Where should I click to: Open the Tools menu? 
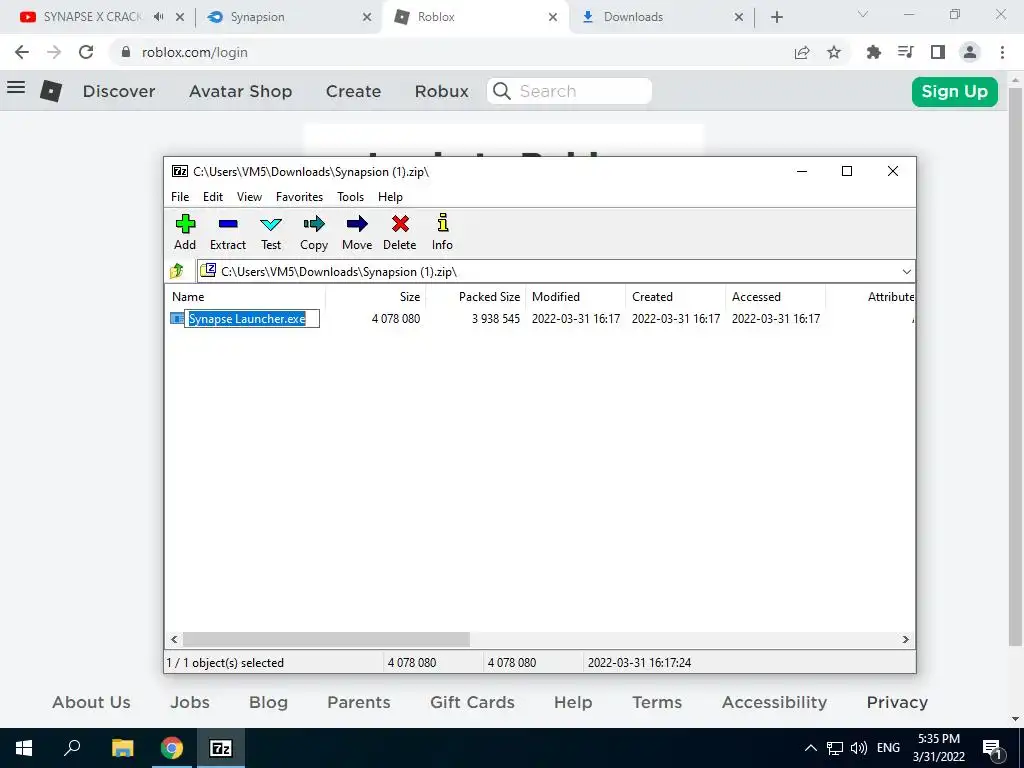click(x=351, y=197)
